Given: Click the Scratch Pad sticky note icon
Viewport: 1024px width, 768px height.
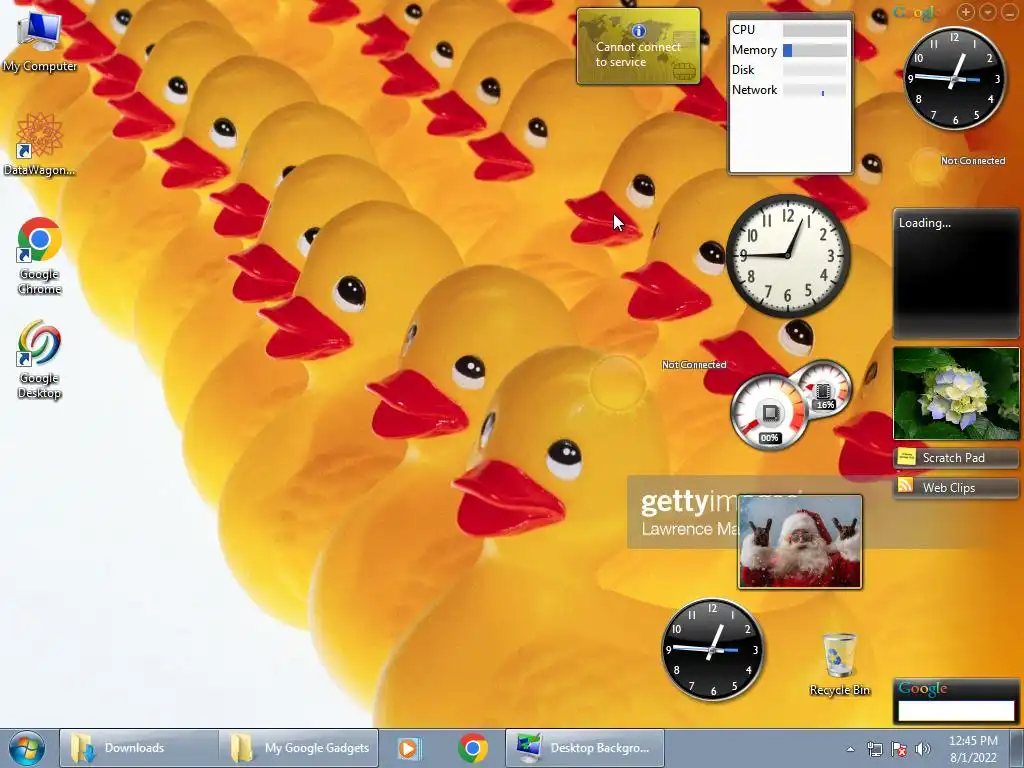Looking at the screenshot, I should 906,457.
